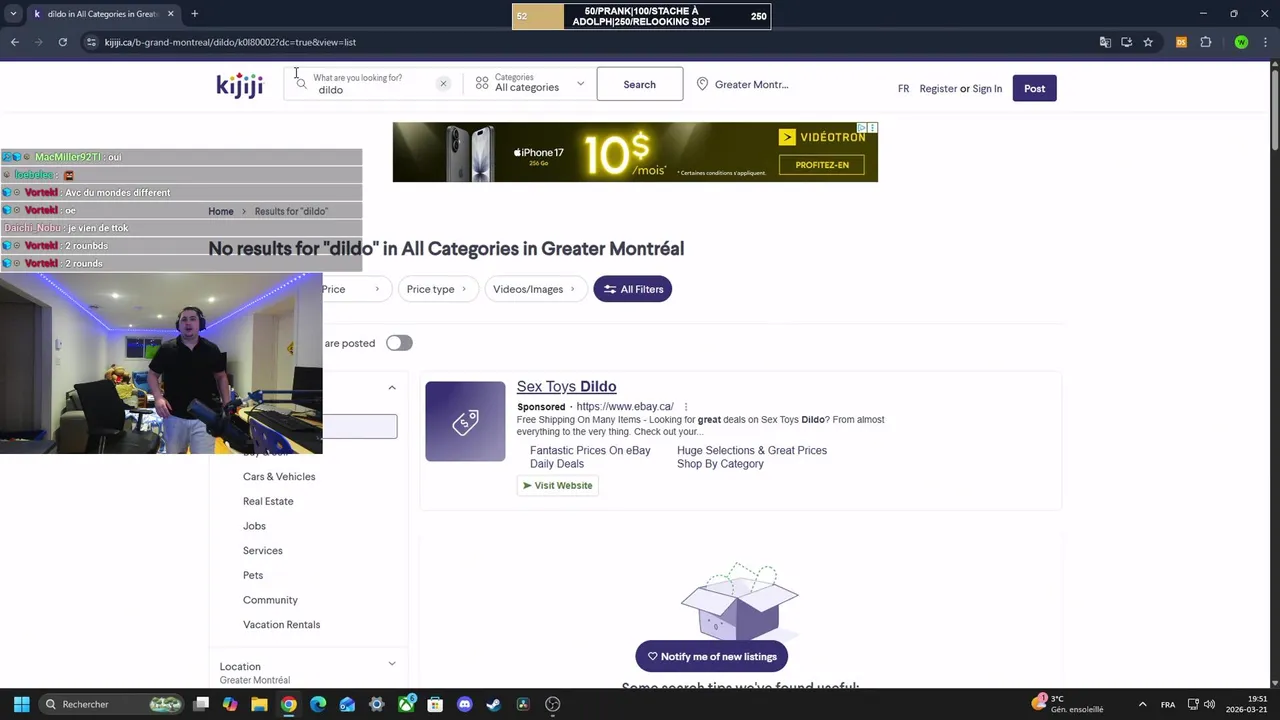This screenshot has height=720, width=1280.
Task: Switch the site language with FR
Action: point(903,89)
